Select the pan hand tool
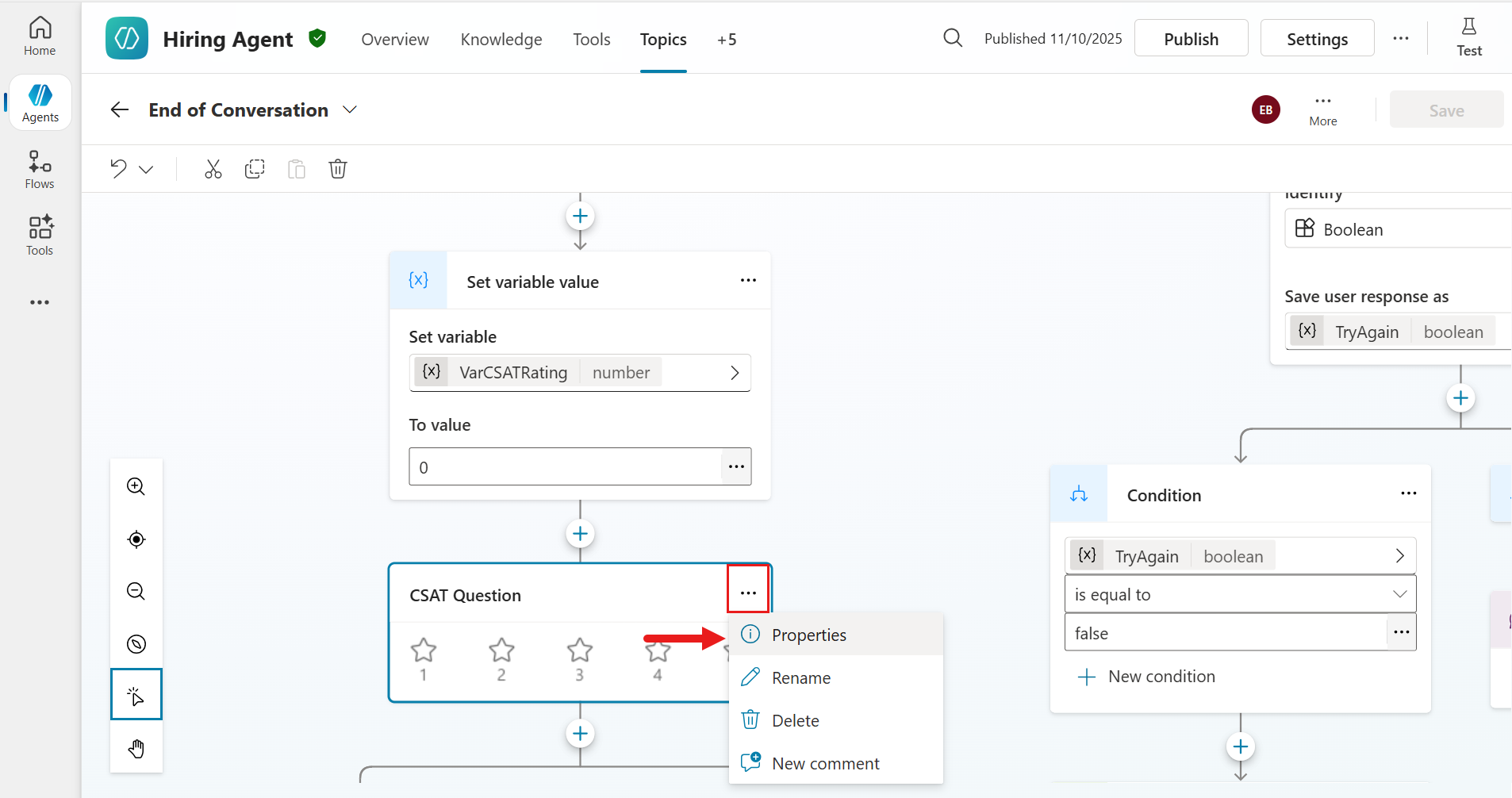Screen dimensions: 1512x798 pyautogui.click(x=136, y=748)
